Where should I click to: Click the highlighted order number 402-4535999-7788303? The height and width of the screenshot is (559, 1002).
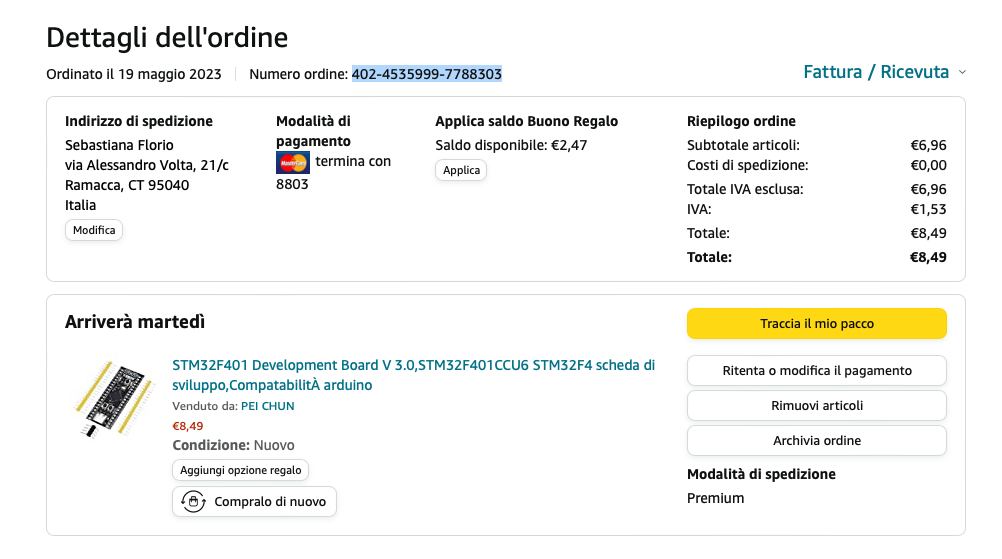(x=426, y=74)
